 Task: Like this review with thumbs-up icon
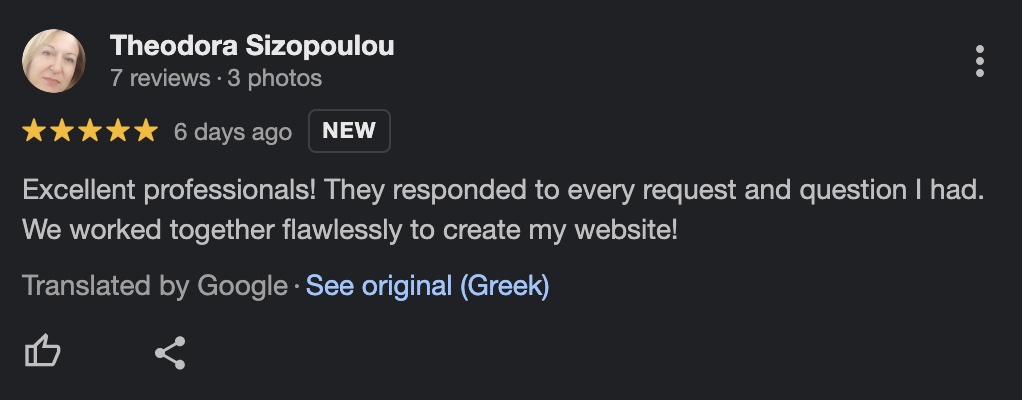[x=42, y=351]
